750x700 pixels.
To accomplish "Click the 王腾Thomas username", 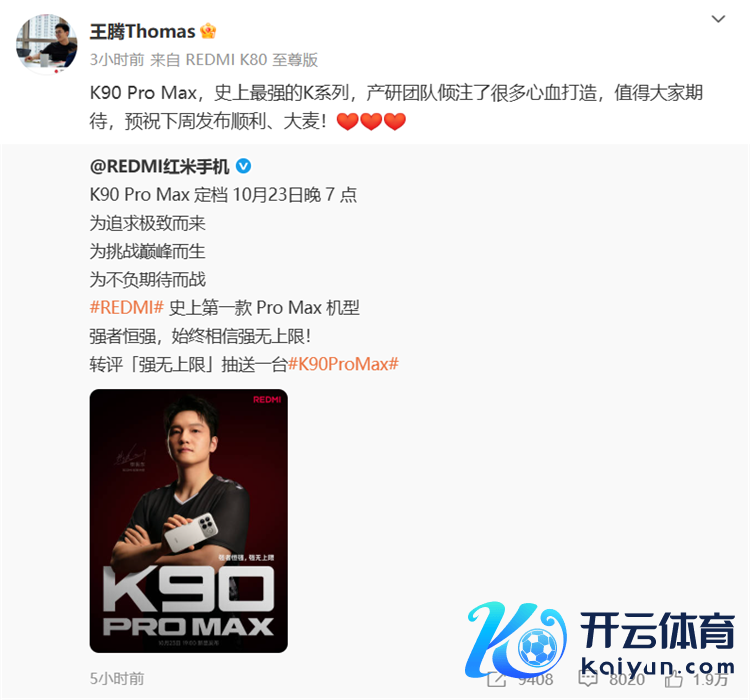I will point(143,32).
